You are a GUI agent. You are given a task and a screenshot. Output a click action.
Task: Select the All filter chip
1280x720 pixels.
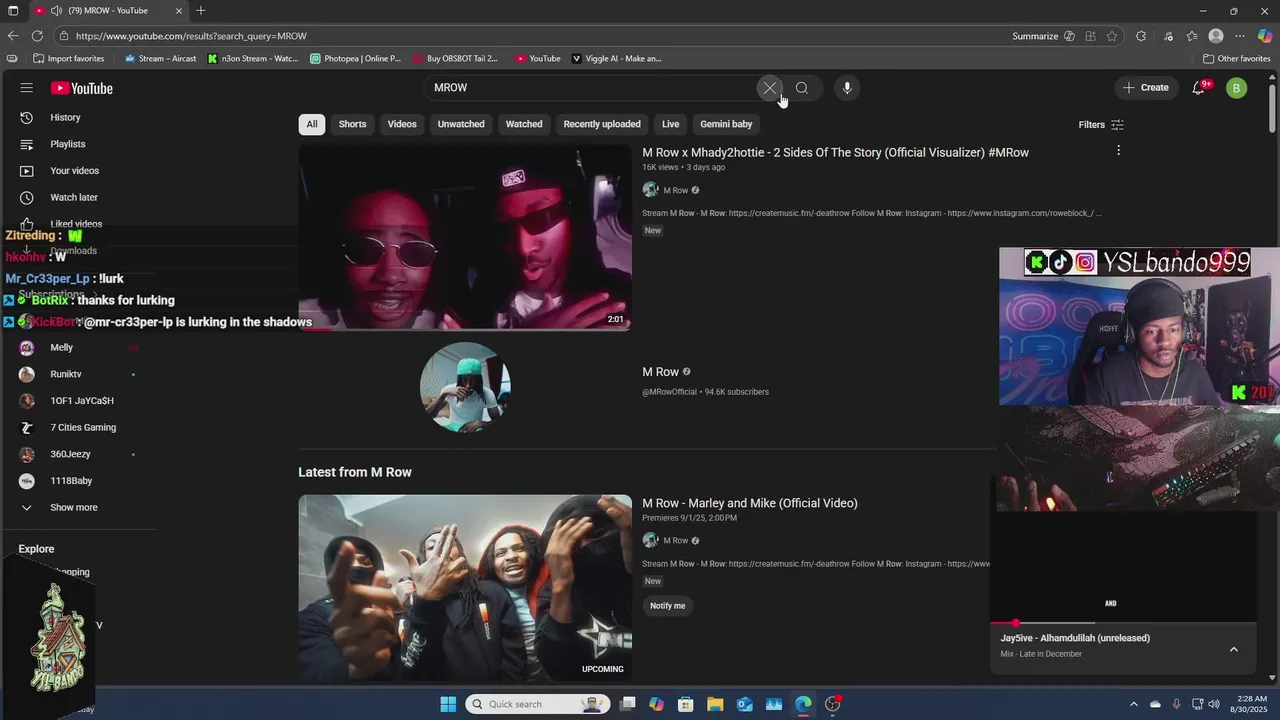tap(312, 124)
